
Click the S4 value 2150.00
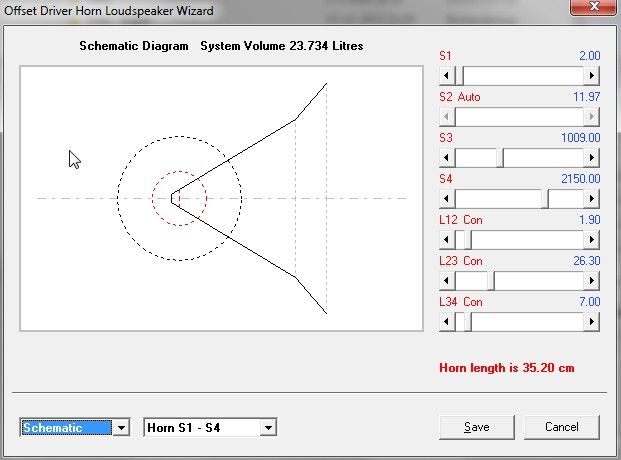(x=581, y=179)
